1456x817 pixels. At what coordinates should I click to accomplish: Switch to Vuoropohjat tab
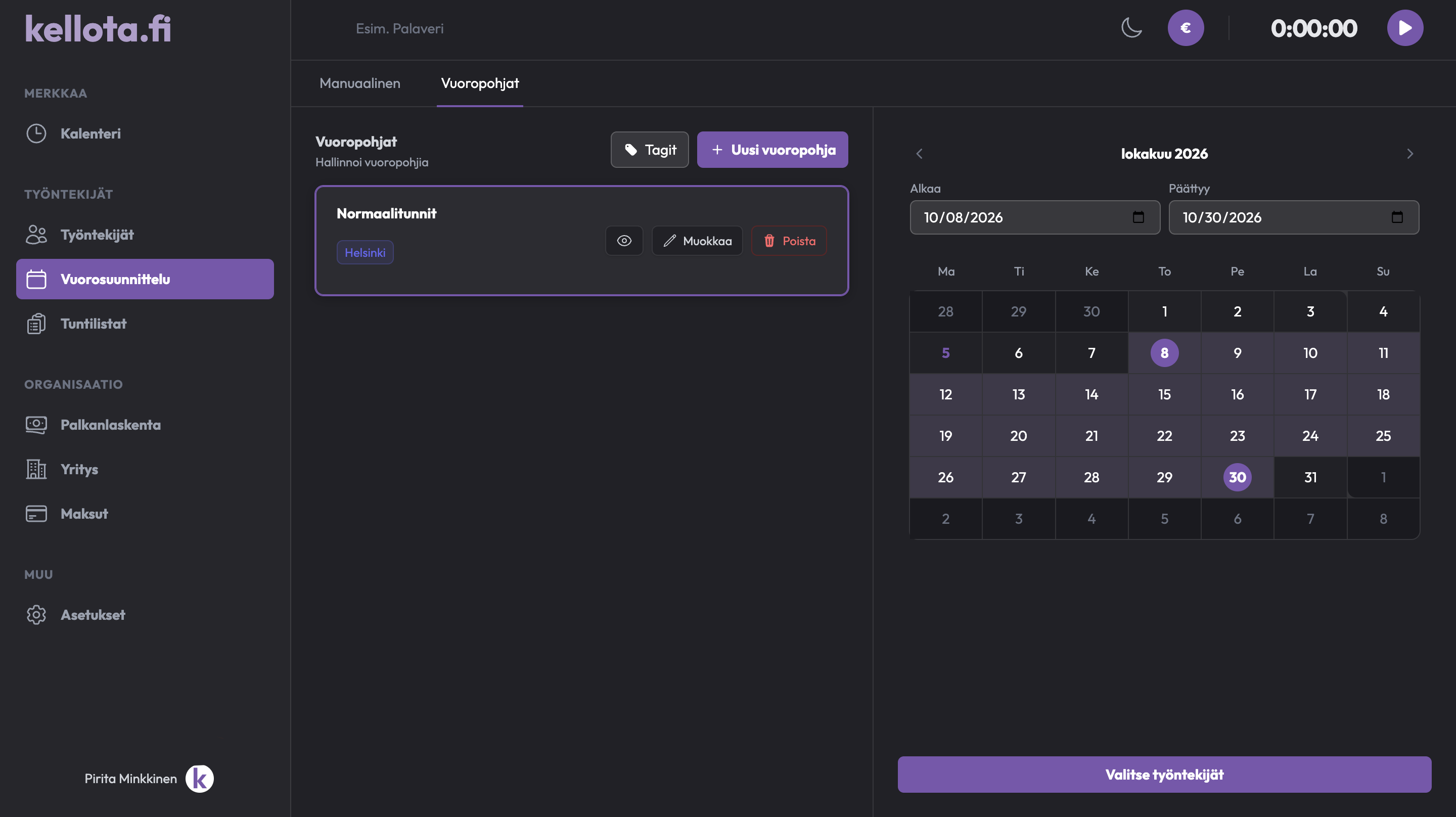click(479, 83)
